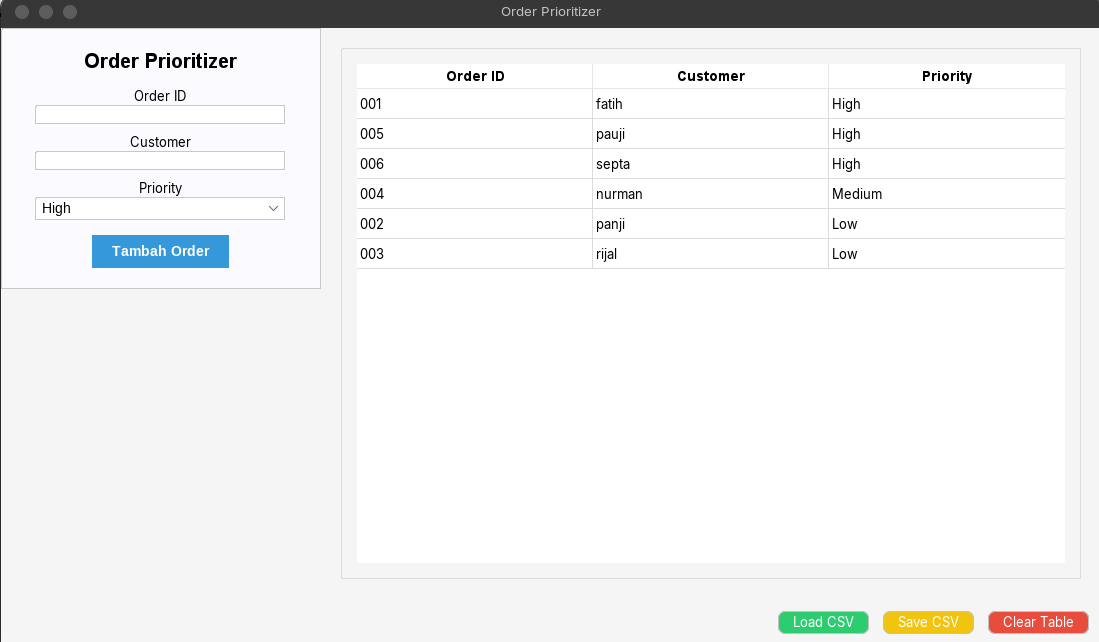Click the Low priority cell for panji
The height and width of the screenshot is (642, 1099).
946,224
